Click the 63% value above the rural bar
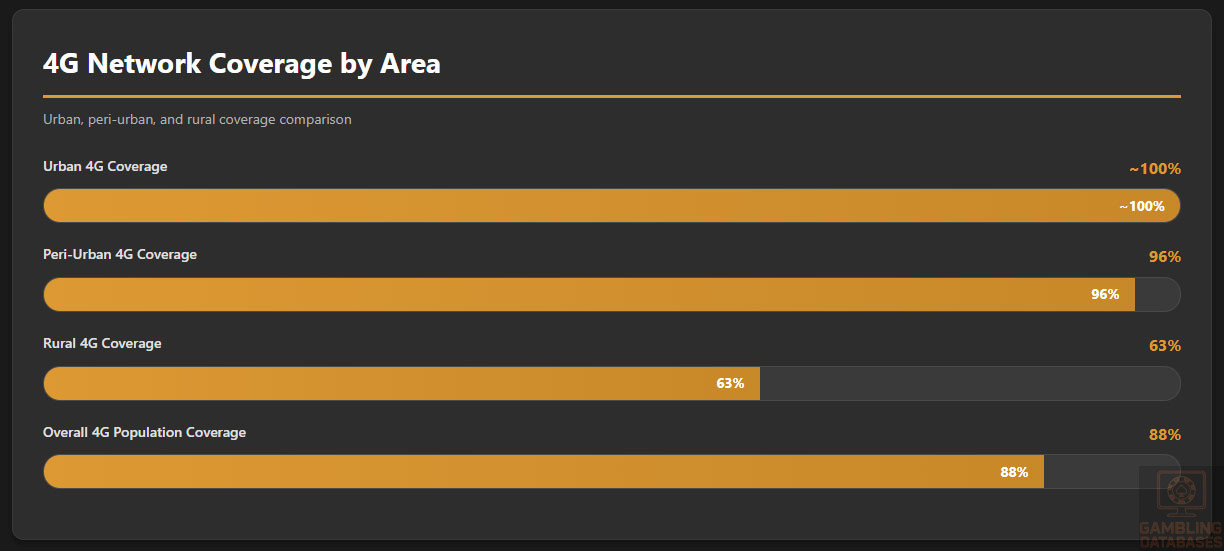This screenshot has width=1224, height=551. pyautogui.click(x=1165, y=346)
